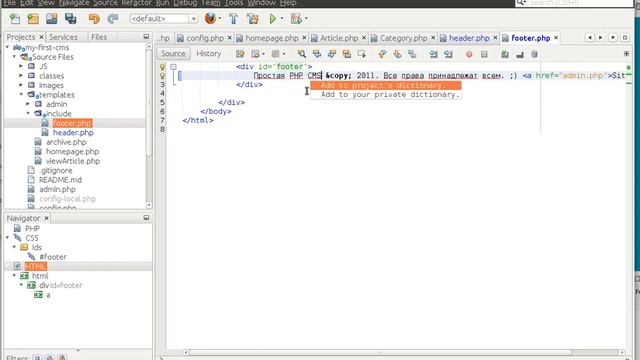Click the Shift Line Right icon
Screen dimensions: 640x360
pyautogui.click(x=448, y=54)
